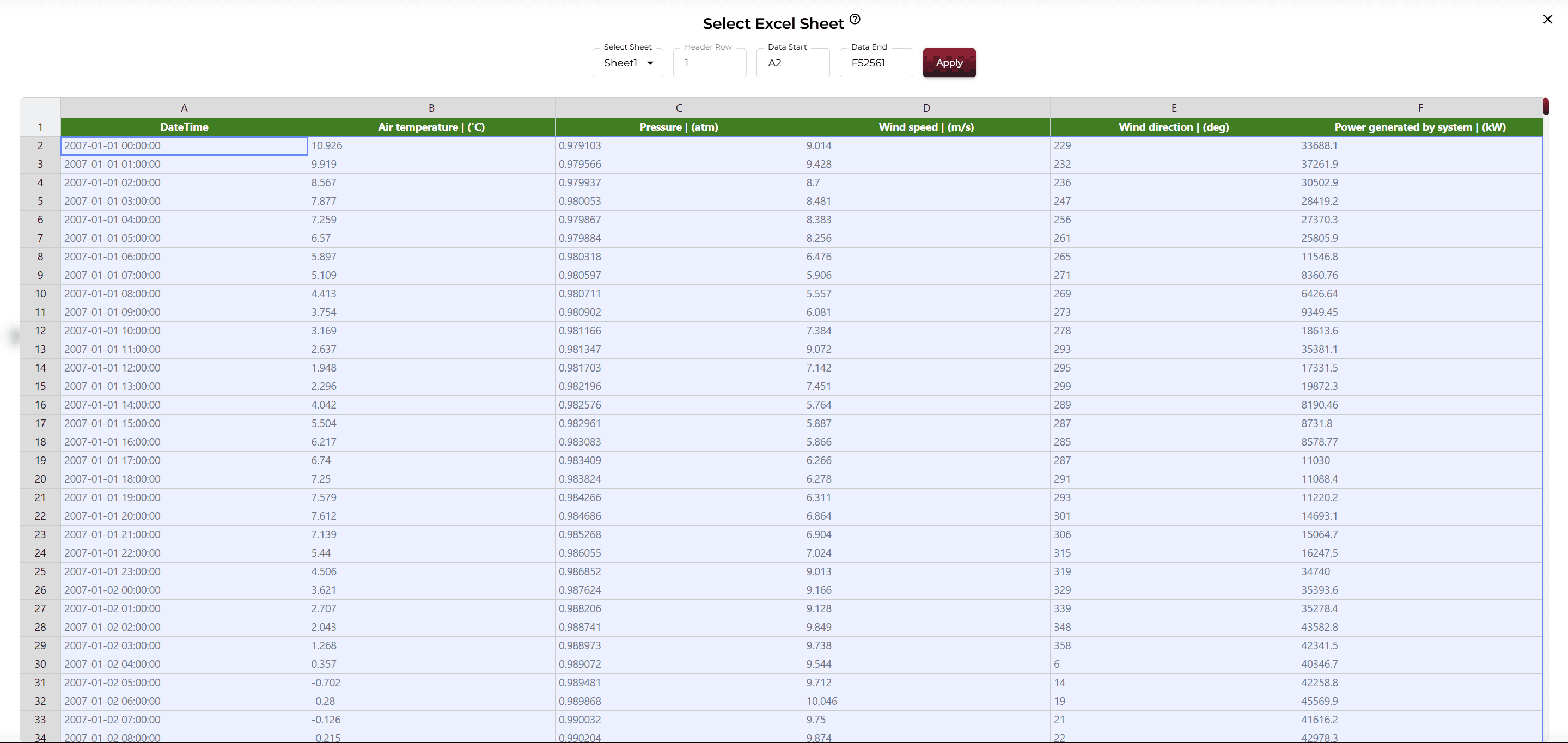The image size is (1568, 743).
Task: Select column A header
Action: pos(184,108)
